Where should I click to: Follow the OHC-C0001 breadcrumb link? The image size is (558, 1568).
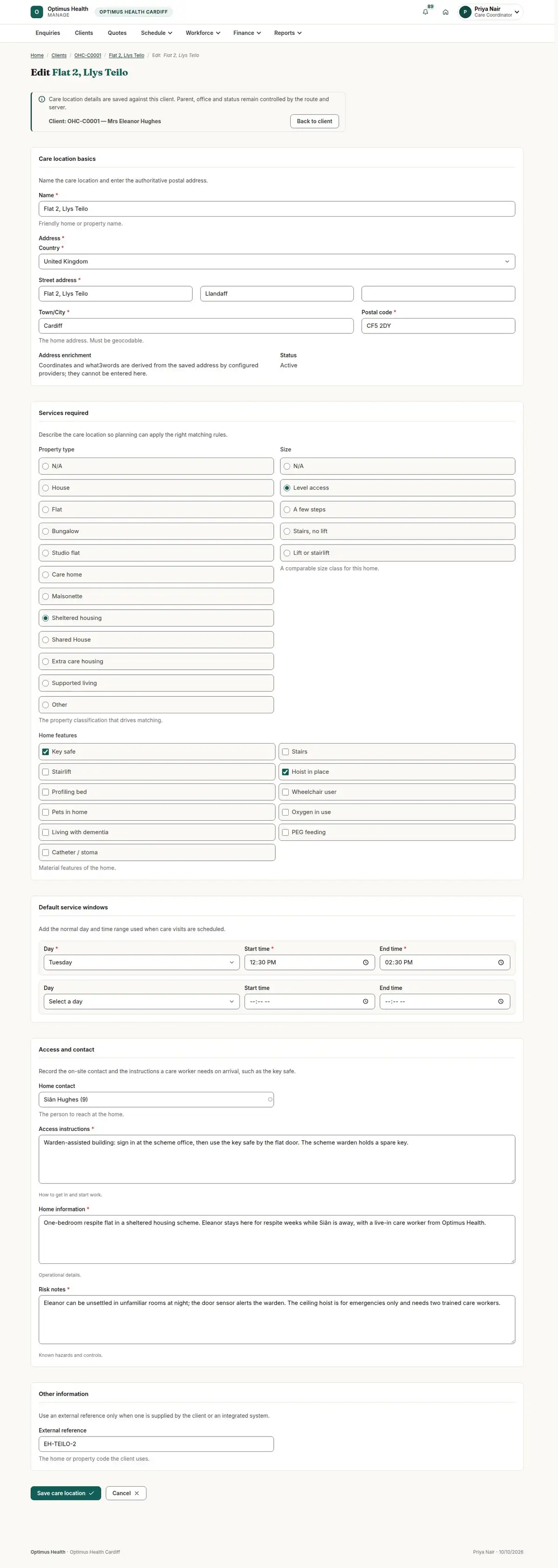point(87,55)
